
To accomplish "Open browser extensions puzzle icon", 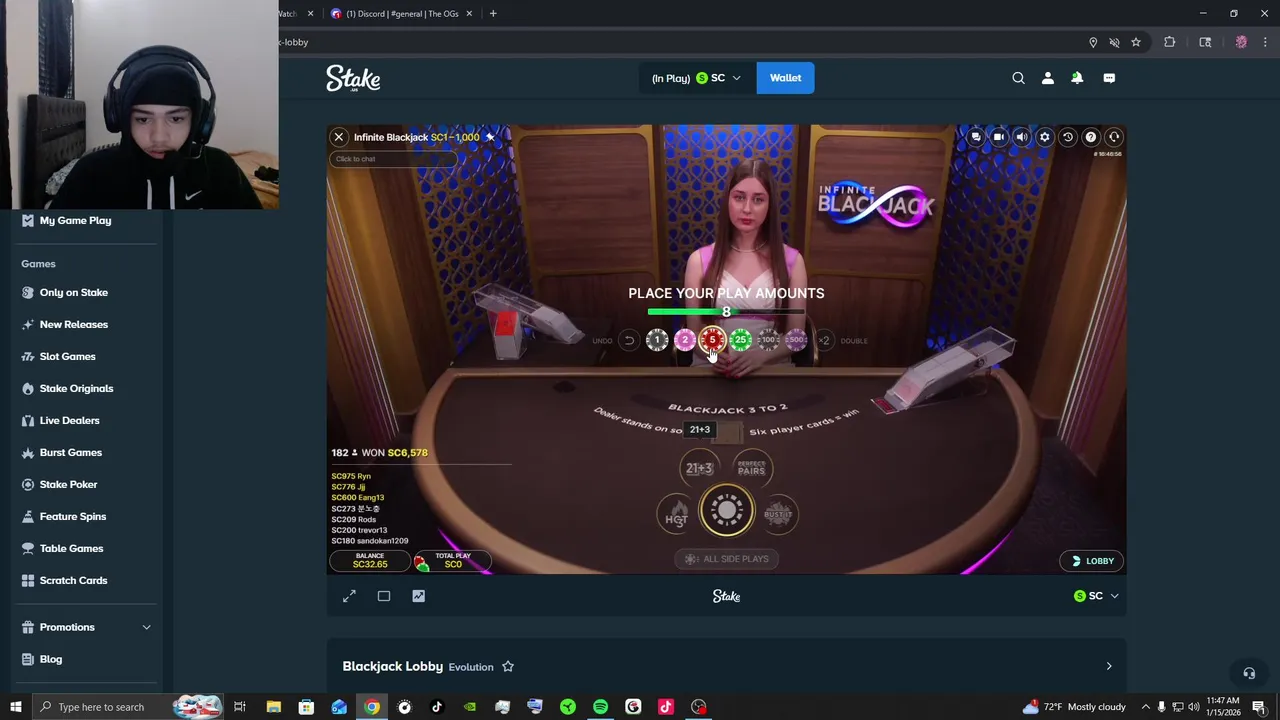I will click(1169, 42).
